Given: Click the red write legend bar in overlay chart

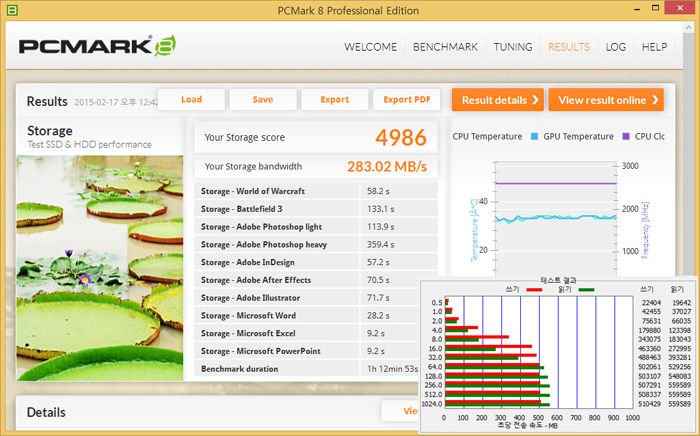Looking at the screenshot, I should 534,290.
